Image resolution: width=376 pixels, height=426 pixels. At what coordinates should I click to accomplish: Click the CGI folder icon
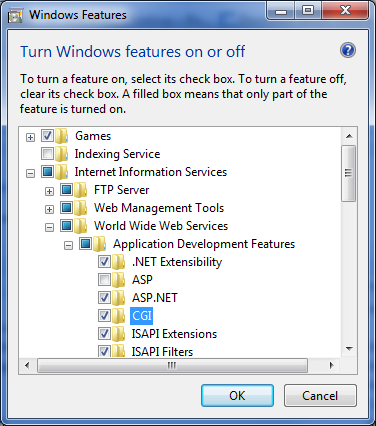(119, 316)
